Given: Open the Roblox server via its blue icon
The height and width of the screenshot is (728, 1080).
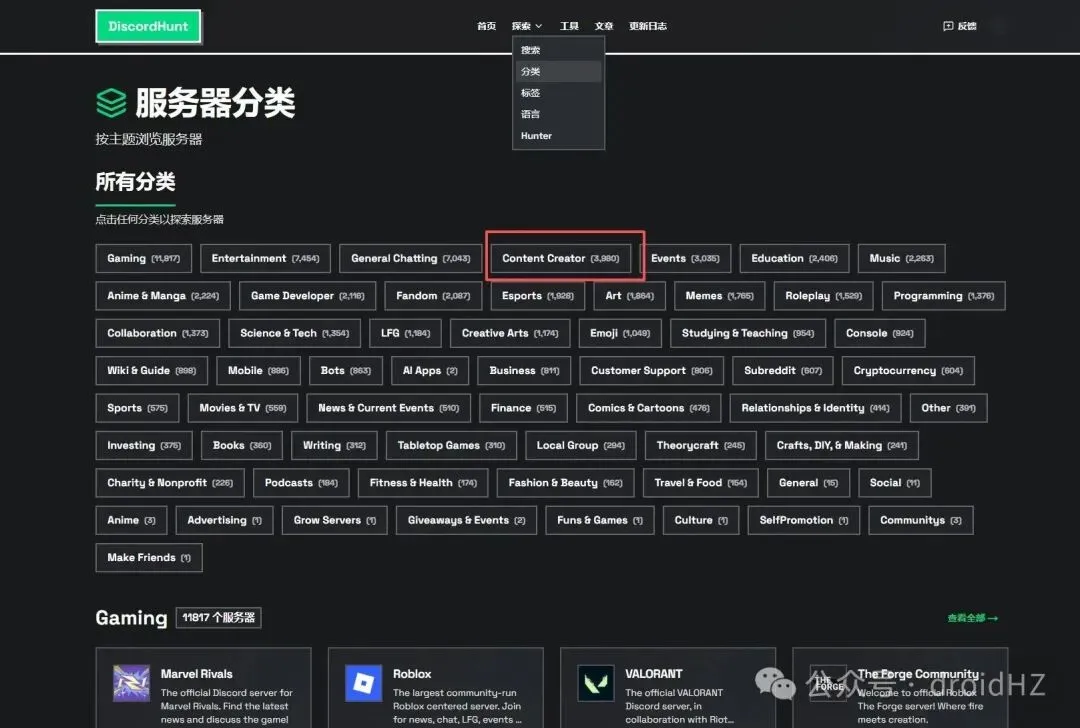Looking at the screenshot, I should pyautogui.click(x=362, y=681).
